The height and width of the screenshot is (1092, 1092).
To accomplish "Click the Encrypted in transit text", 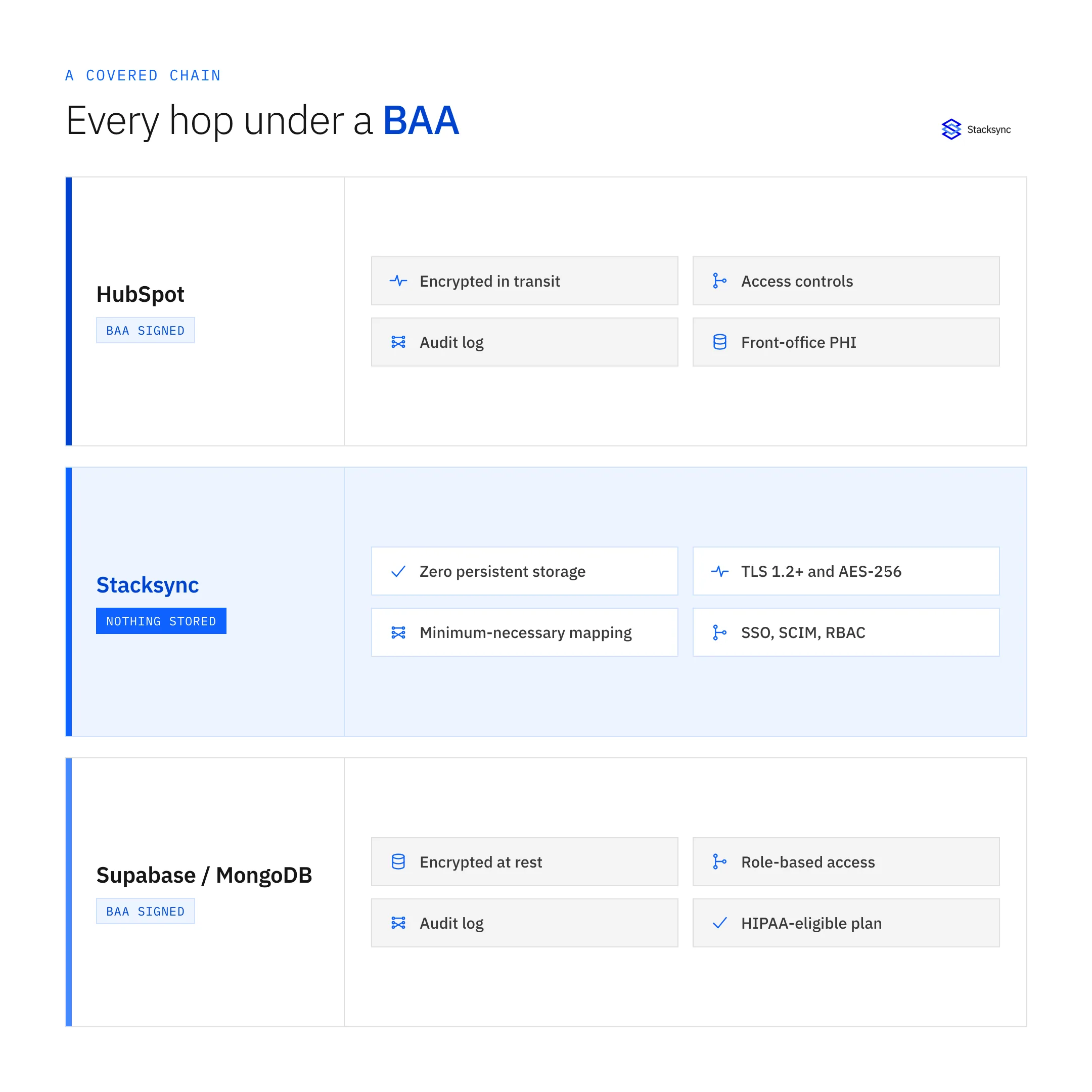I will pyautogui.click(x=489, y=282).
